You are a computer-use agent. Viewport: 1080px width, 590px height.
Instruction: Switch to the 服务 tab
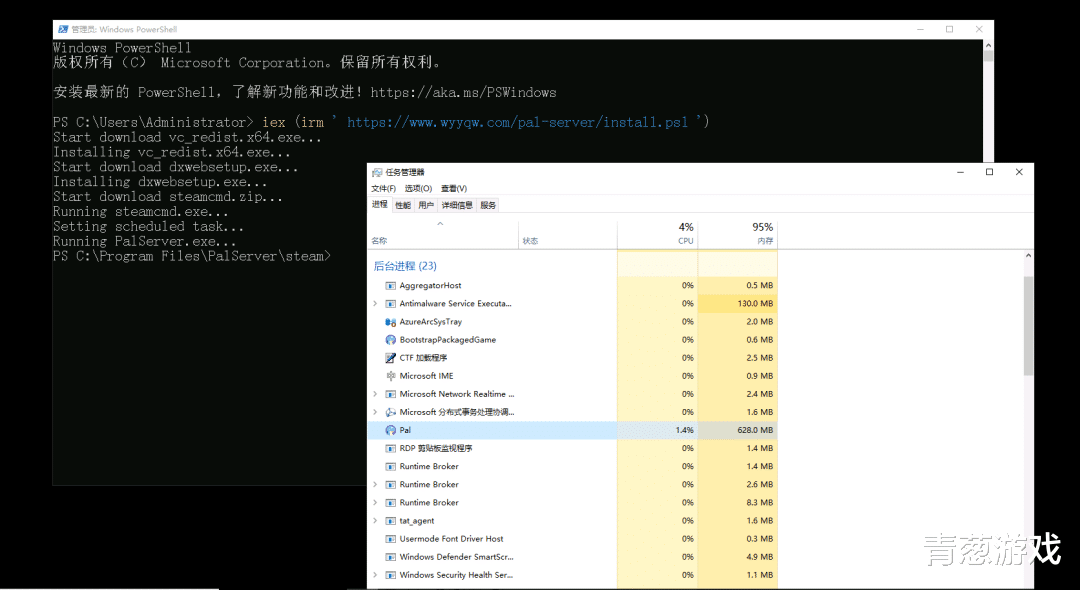[488, 205]
